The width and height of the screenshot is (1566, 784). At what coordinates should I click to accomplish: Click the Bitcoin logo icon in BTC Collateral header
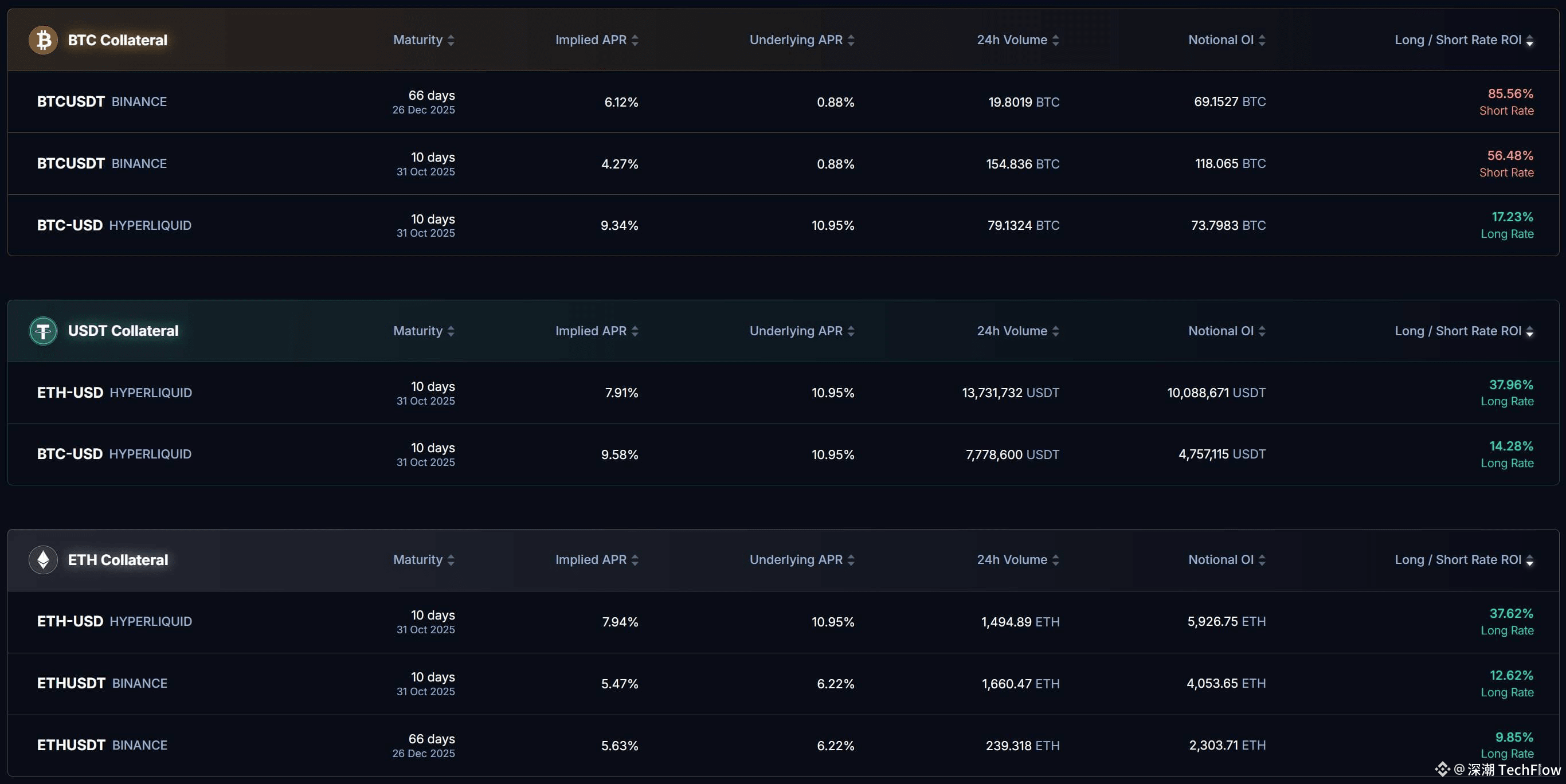[43, 40]
